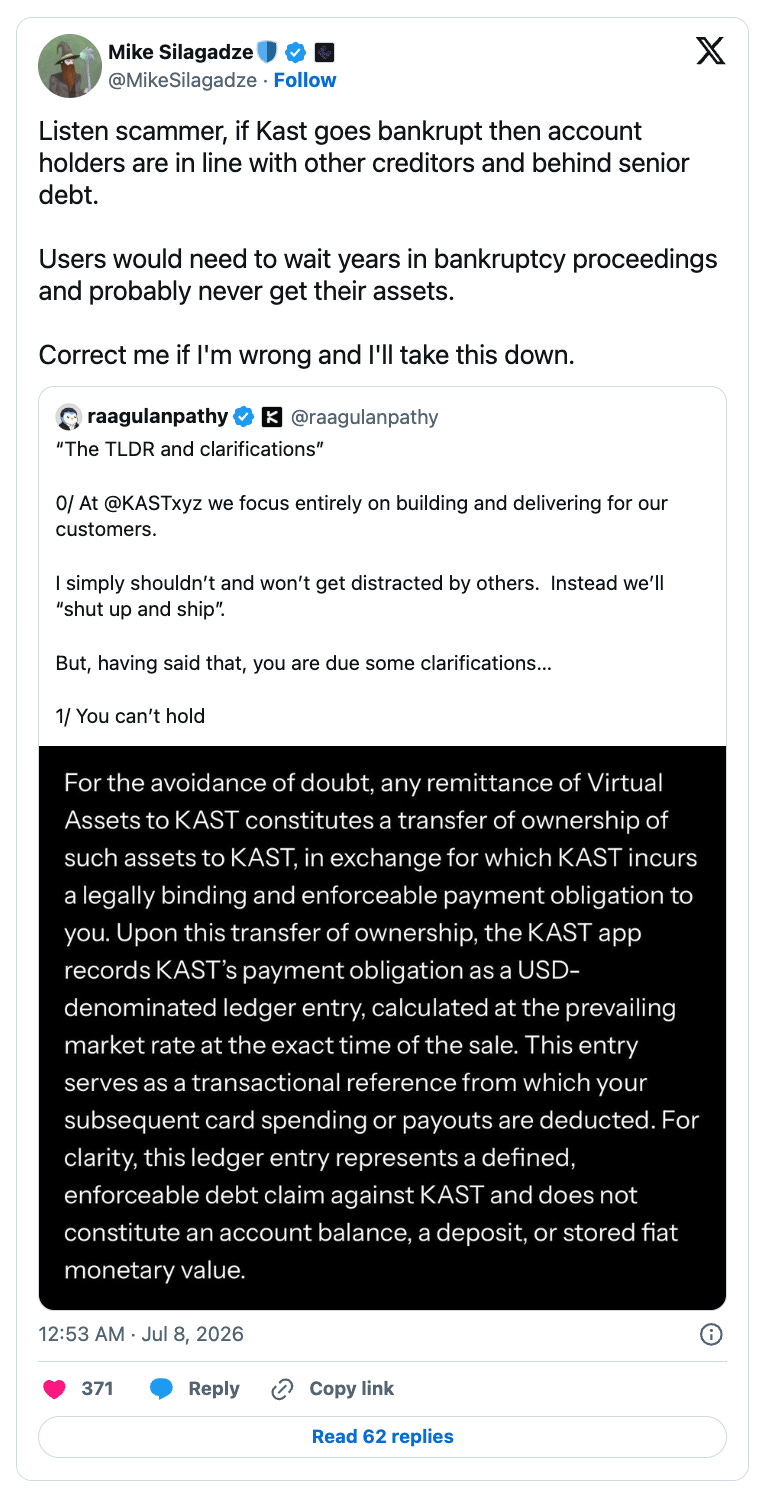Click the dark square affiliate badge by Mike's name
This screenshot has width=764, height=1496.
coord(323,52)
